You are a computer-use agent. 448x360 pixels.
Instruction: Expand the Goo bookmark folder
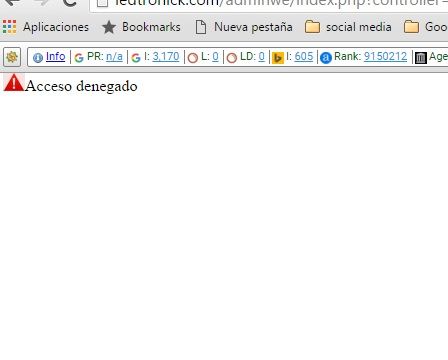tap(426, 27)
